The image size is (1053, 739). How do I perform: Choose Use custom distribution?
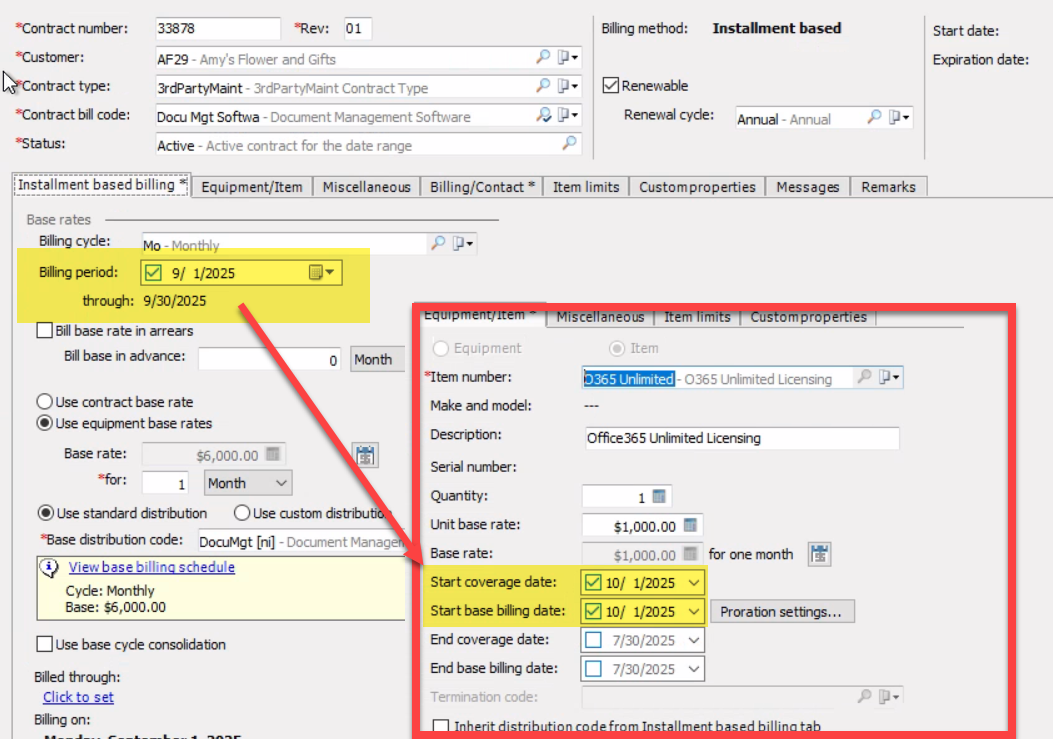pos(242,513)
